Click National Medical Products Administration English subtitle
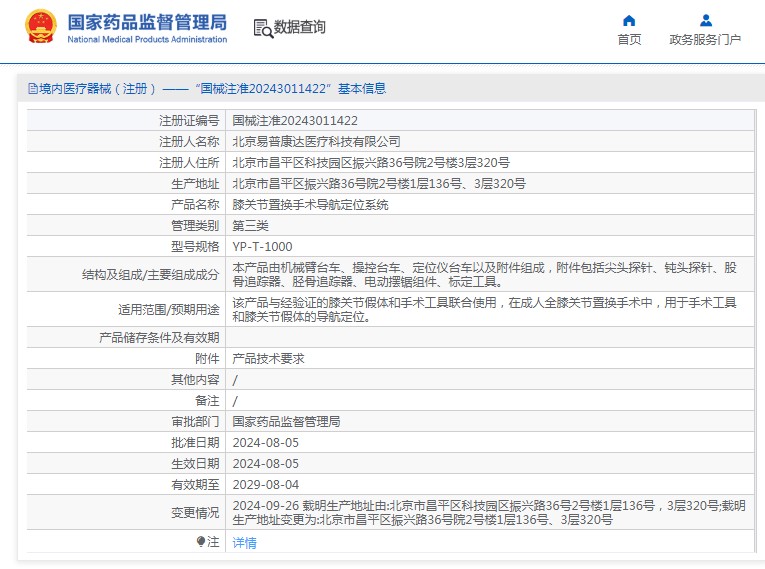 pyautogui.click(x=147, y=39)
